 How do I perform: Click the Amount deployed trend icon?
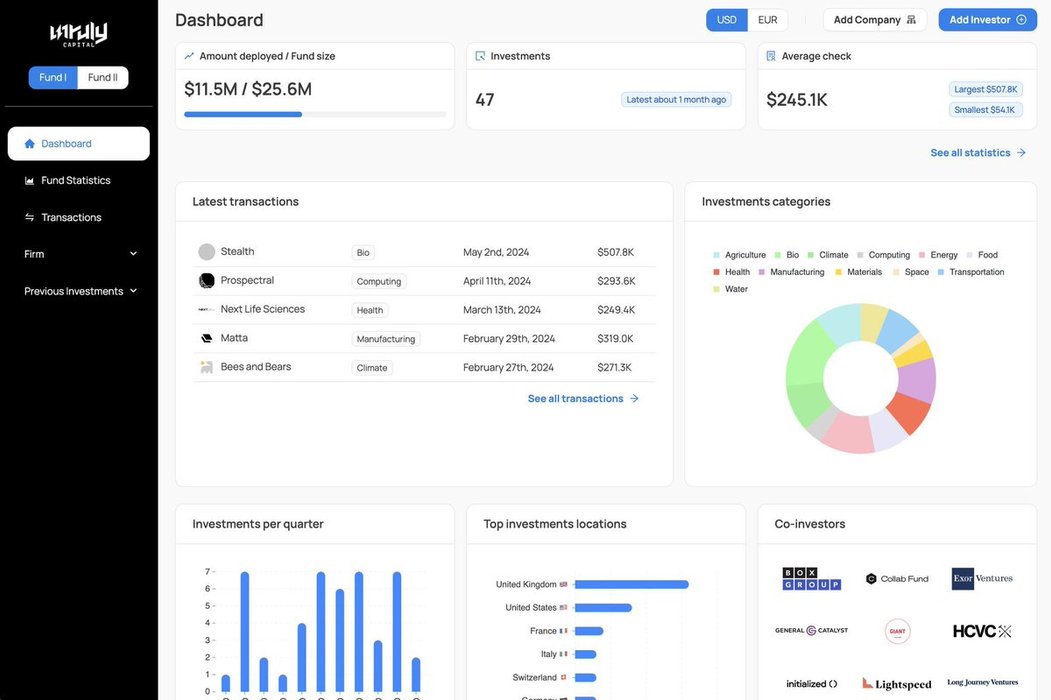pos(189,56)
